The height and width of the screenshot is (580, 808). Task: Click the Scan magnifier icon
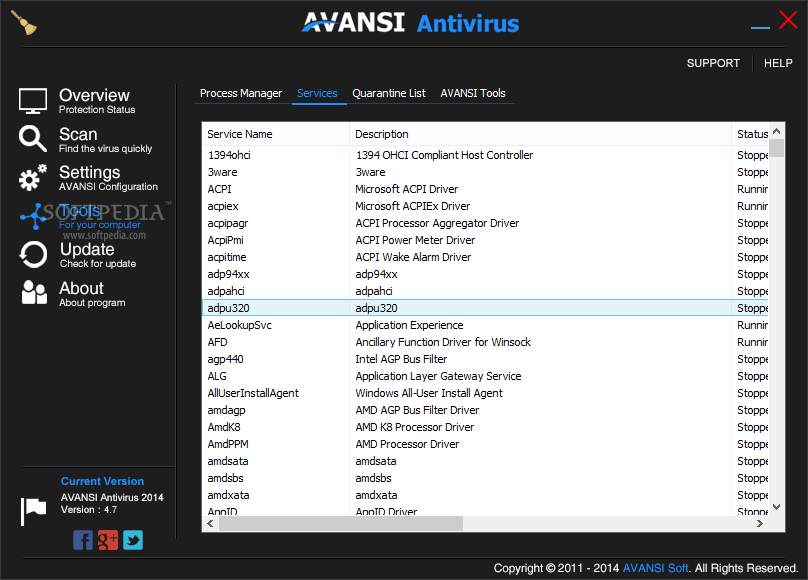[32, 139]
